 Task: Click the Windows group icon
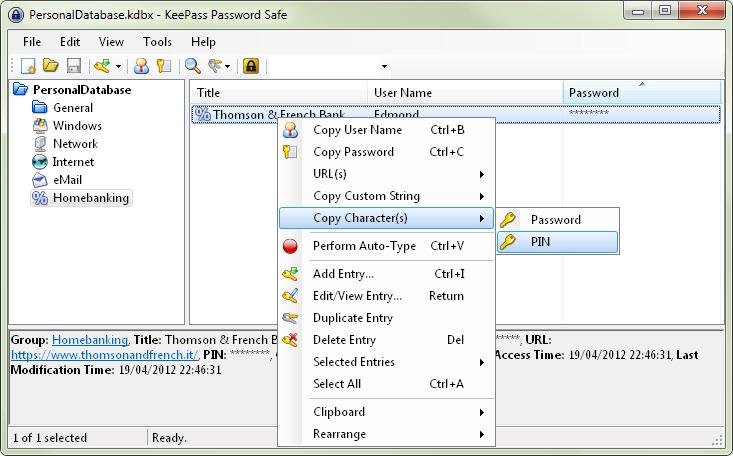pyautogui.click(x=40, y=126)
